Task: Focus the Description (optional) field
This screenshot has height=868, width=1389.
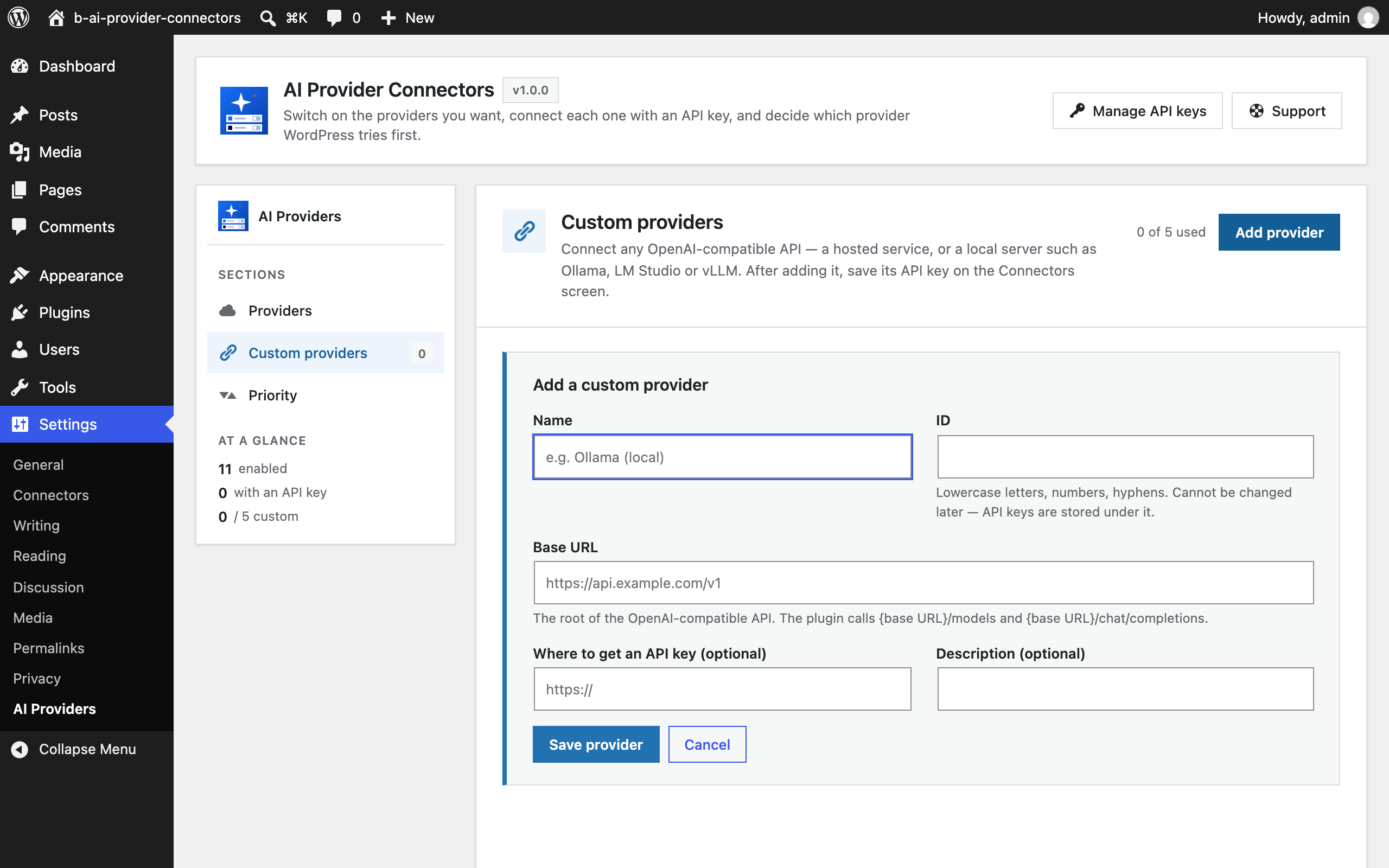Action: (1125, 689)
